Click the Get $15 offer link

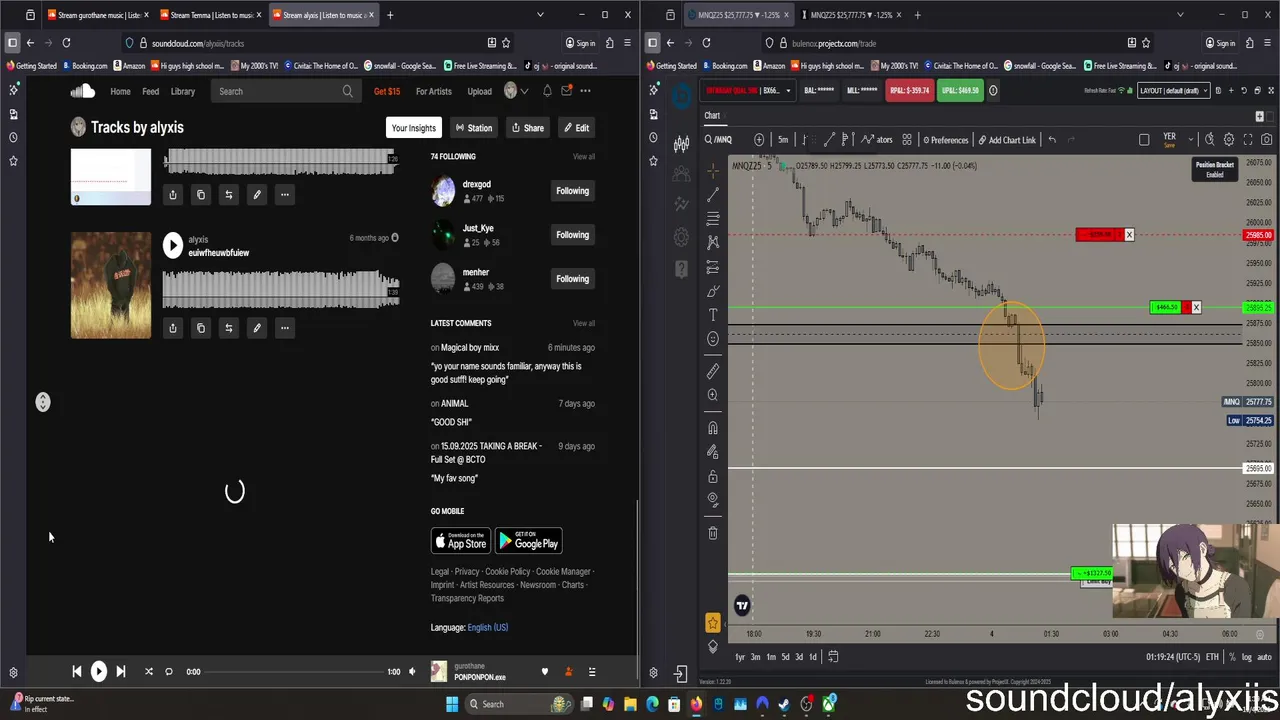click(x=387, y=91)
